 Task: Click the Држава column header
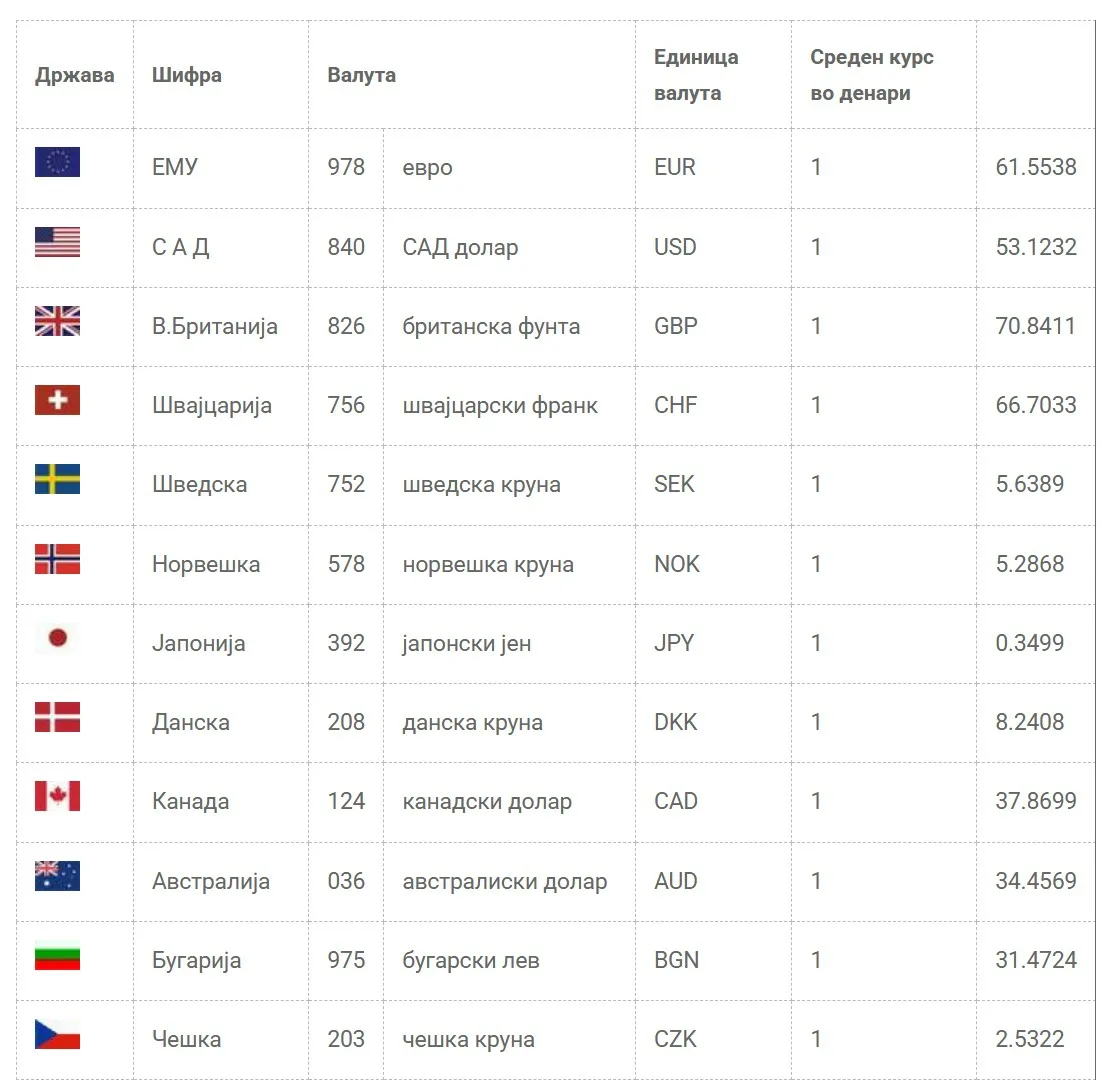click(x=75, y=75)
